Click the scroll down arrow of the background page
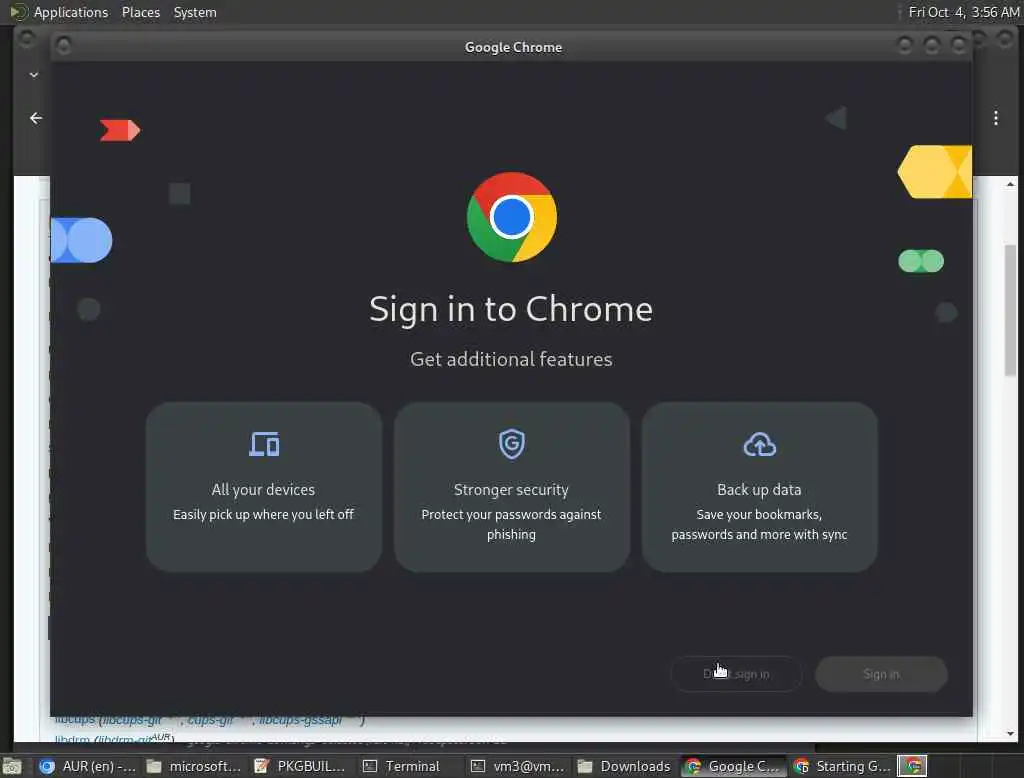Screen dimensions: 1024x778 click(1010, 734)
